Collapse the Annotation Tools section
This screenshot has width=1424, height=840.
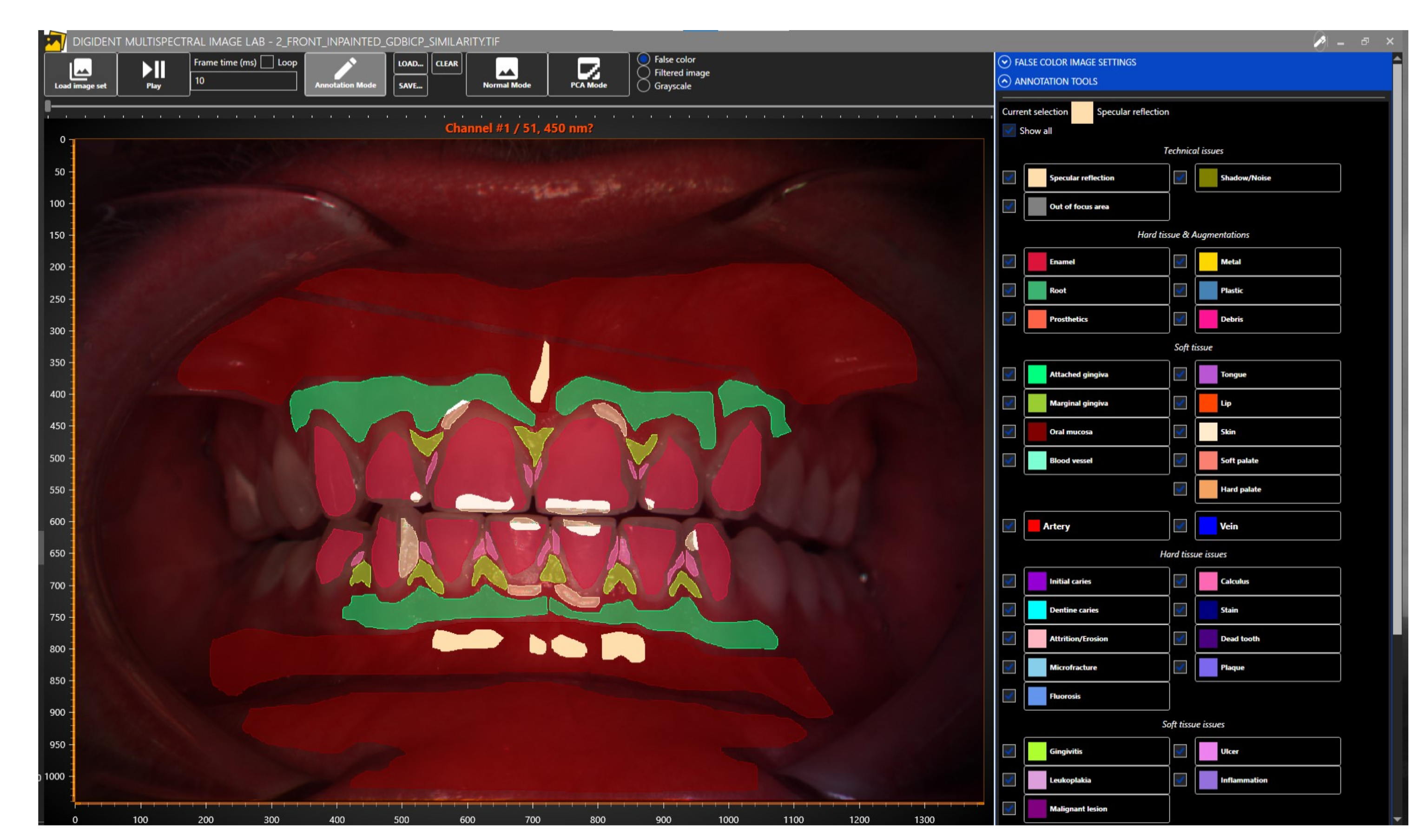click(x=1004, y=81)
